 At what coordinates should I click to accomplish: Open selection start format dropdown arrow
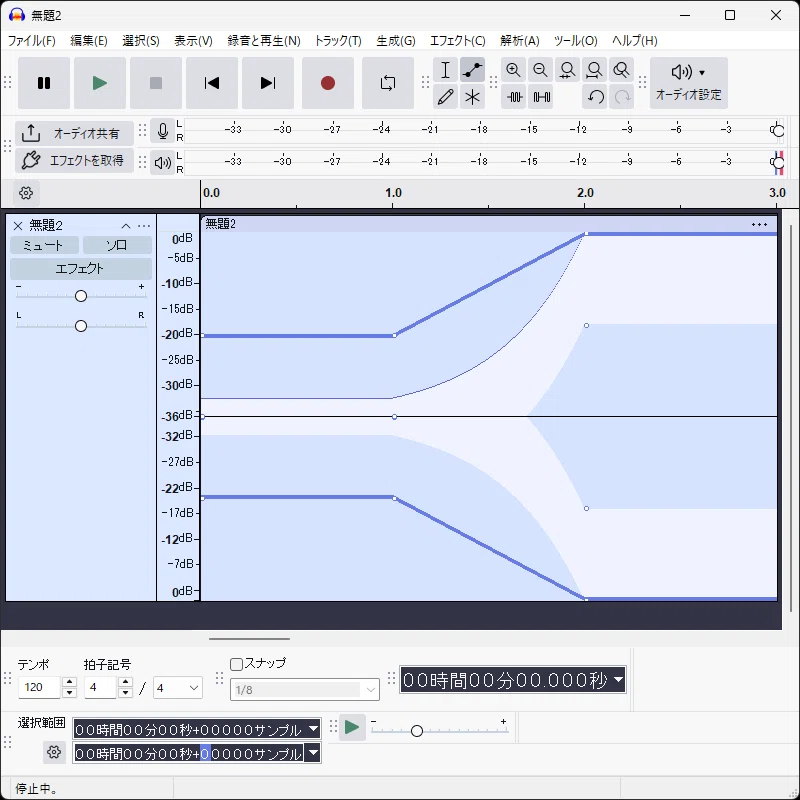pyautogui.click(x=313, y=729)
